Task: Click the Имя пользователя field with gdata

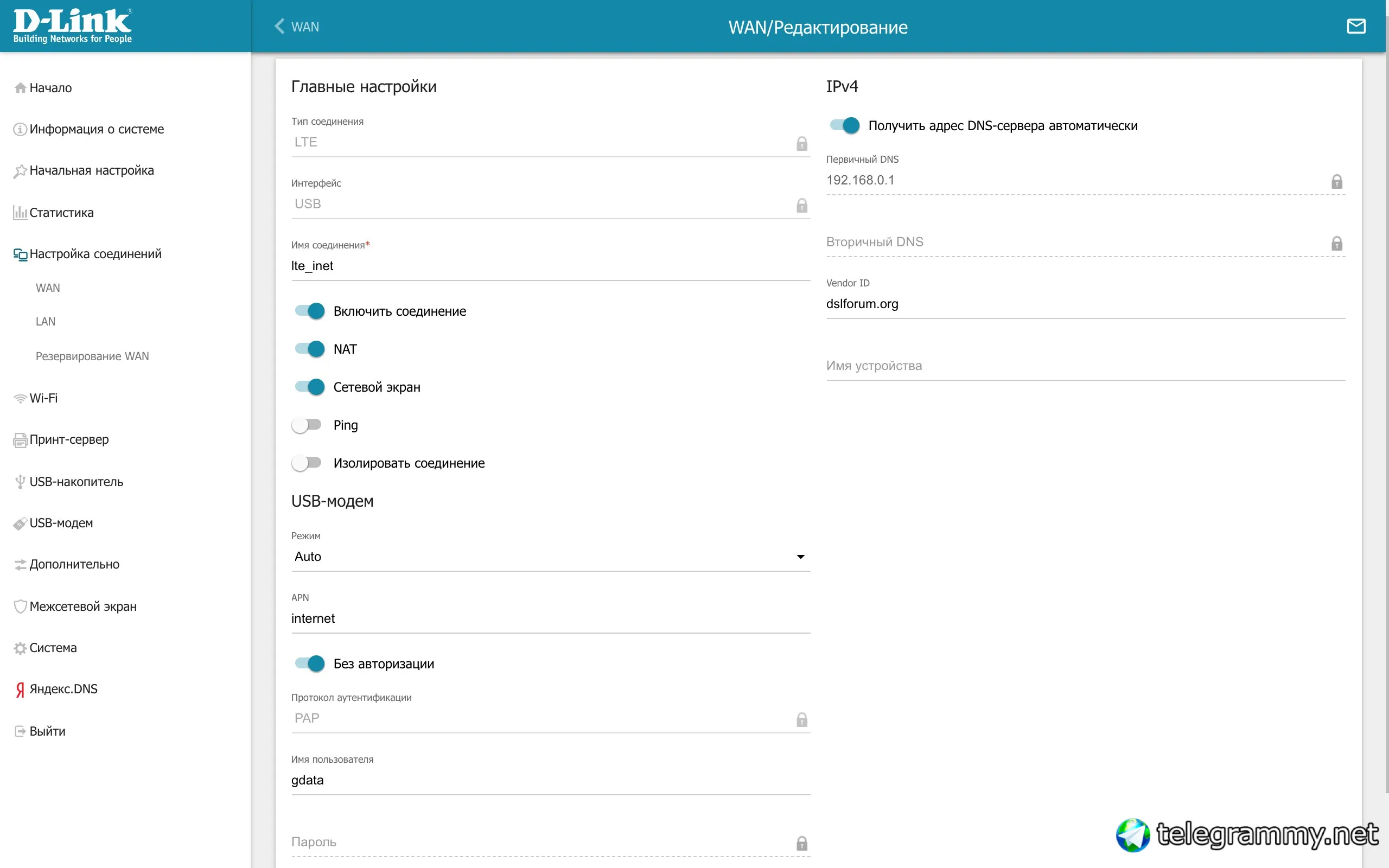Action: coord(550,780)
